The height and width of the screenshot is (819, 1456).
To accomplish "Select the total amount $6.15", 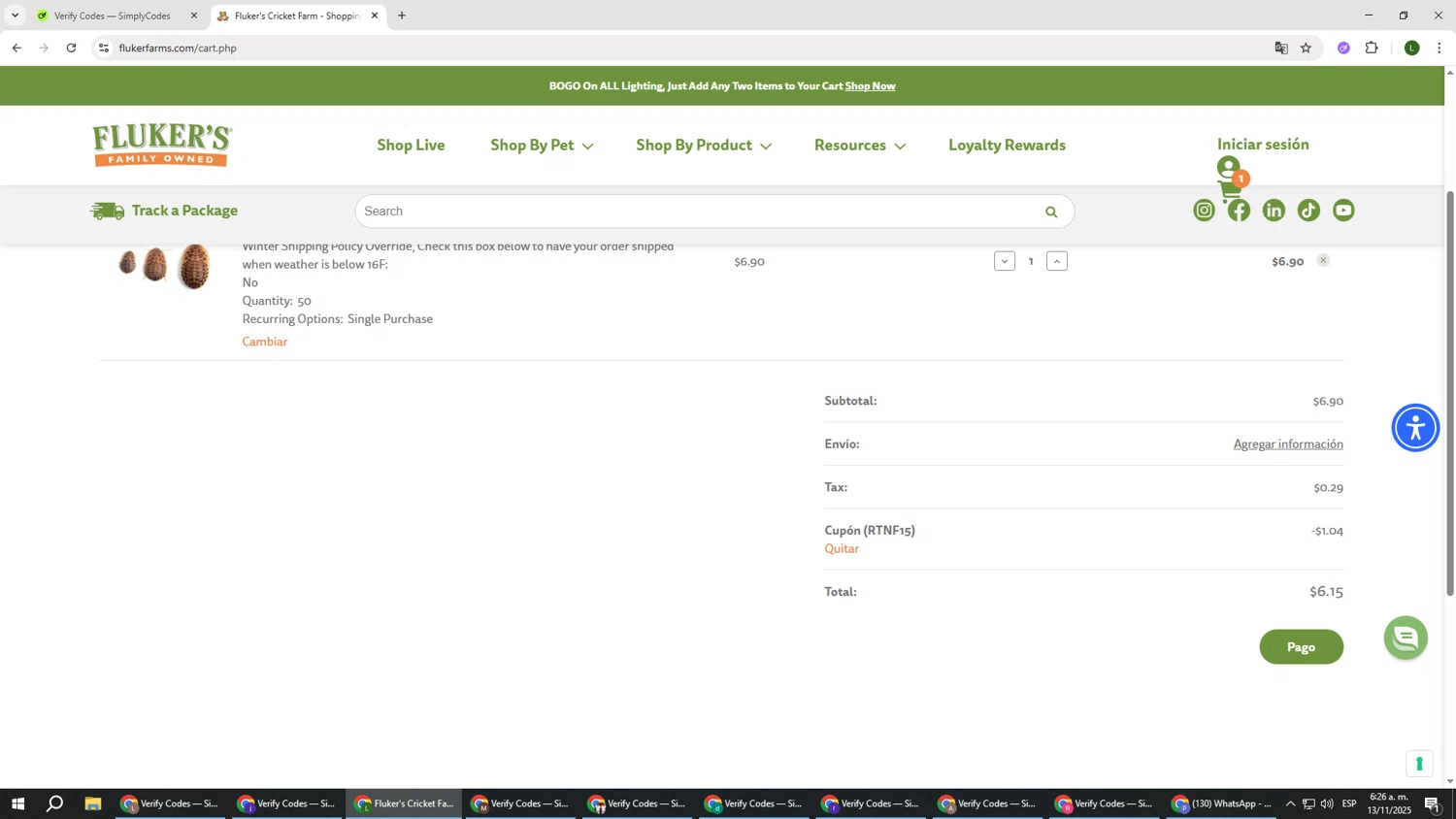I will tap(1326, 592).
